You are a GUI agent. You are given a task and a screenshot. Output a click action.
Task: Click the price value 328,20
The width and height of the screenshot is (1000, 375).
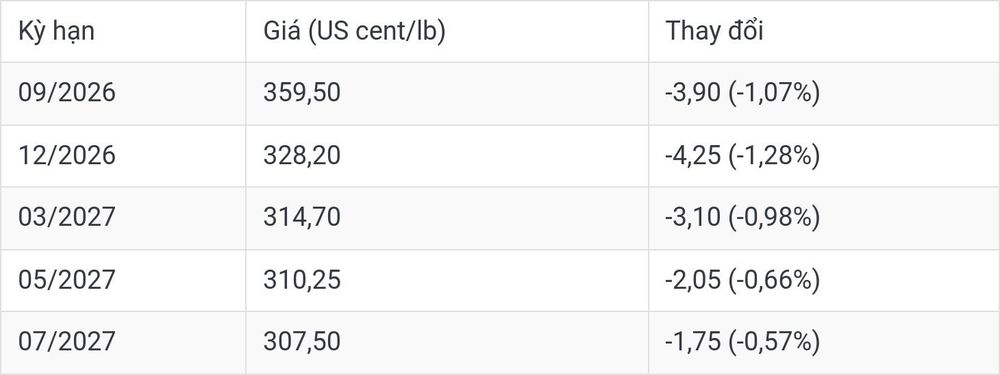click(x=302, y=156)
